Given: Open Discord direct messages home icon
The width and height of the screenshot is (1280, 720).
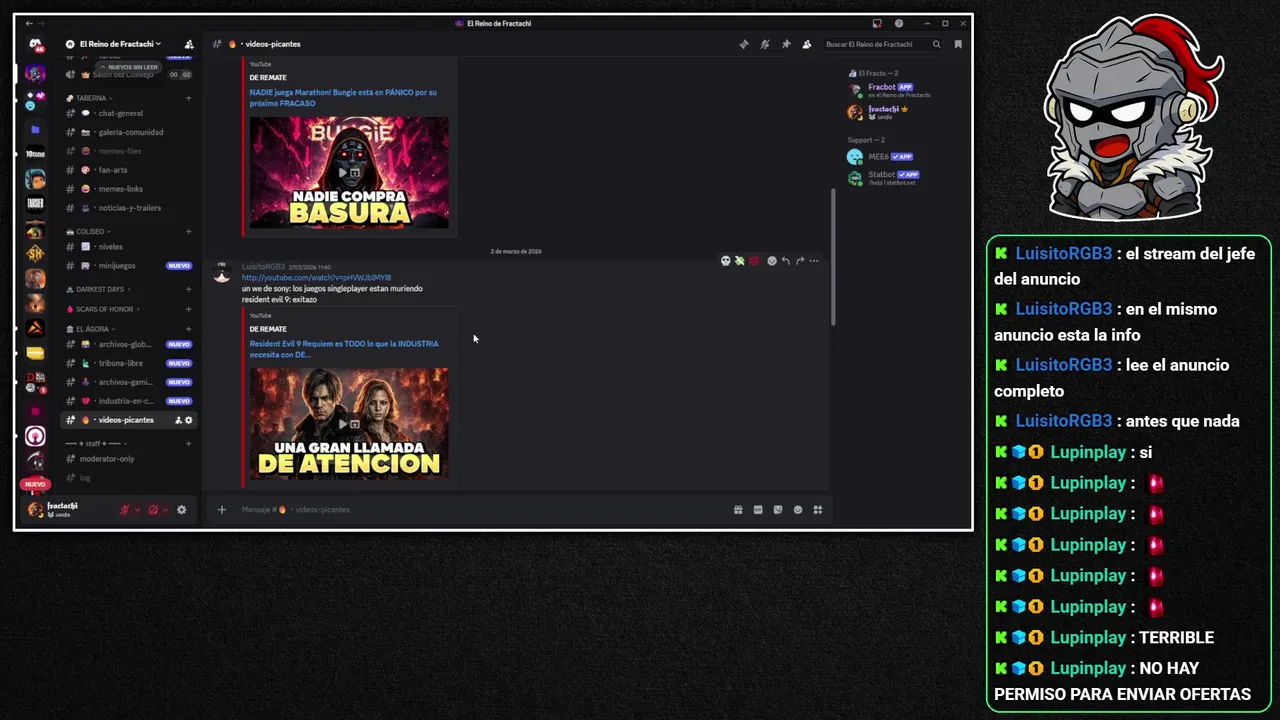Looking at the screenshot, I should point(35,45).
